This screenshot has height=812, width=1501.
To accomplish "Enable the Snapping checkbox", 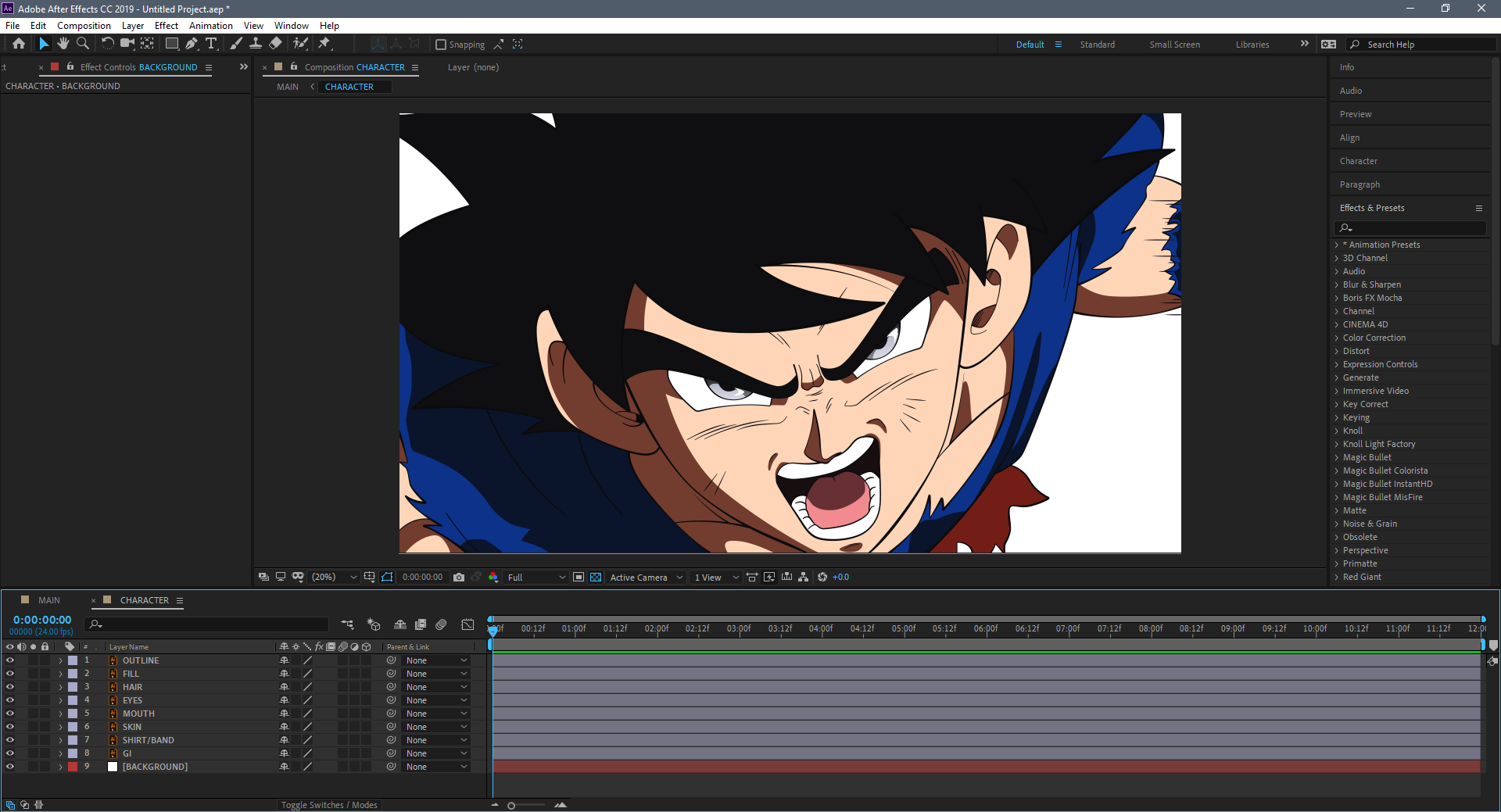I will coord(441,45).
